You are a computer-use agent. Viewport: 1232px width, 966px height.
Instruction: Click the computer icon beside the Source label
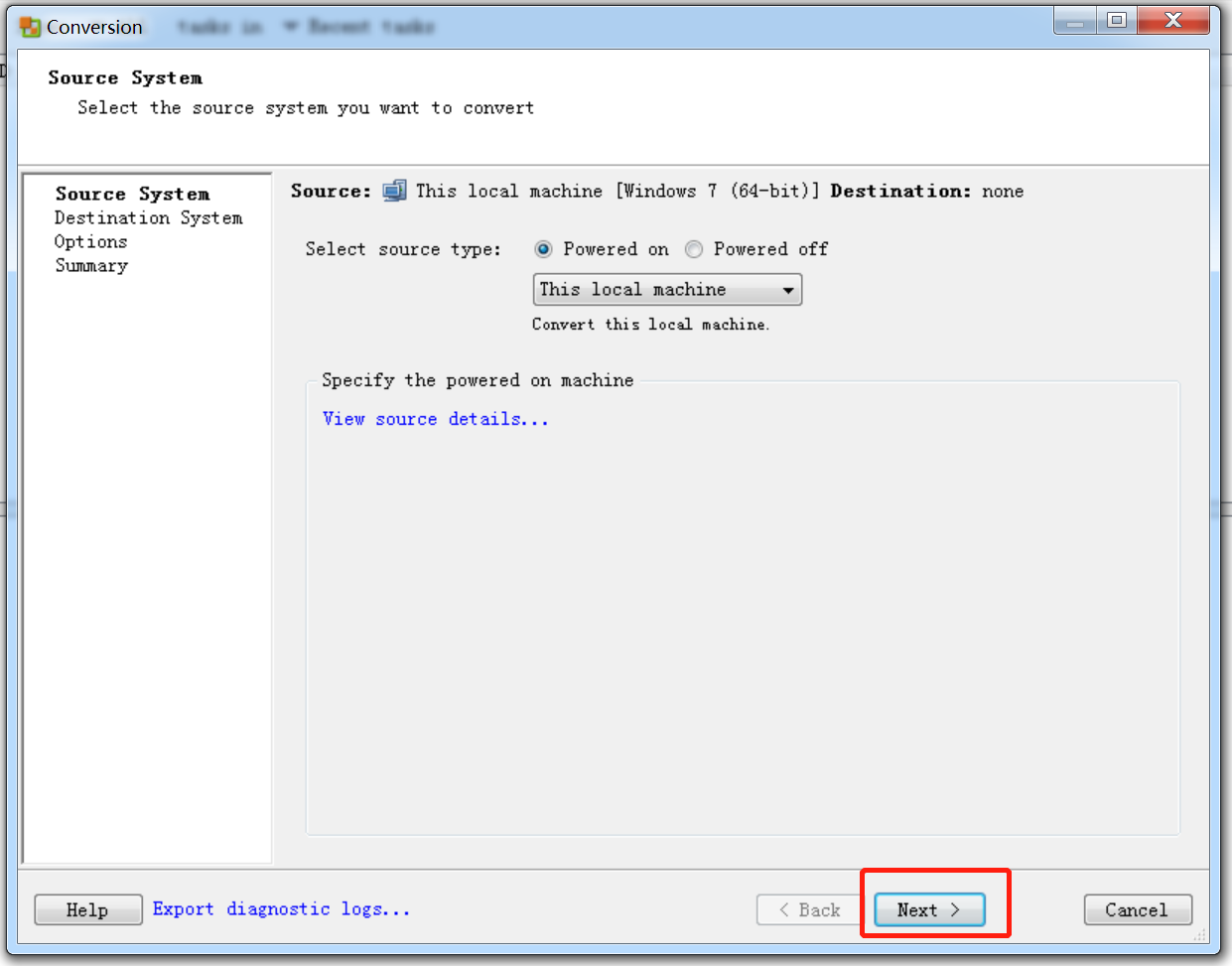(x=394, y=191)
